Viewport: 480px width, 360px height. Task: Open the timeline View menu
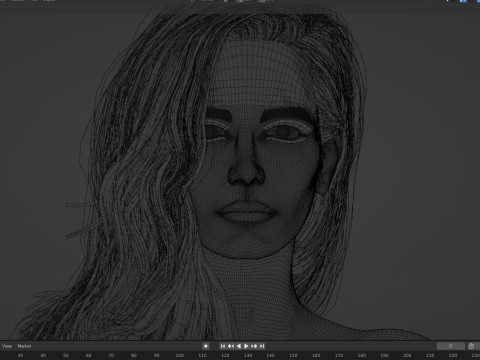coord(7,346)
